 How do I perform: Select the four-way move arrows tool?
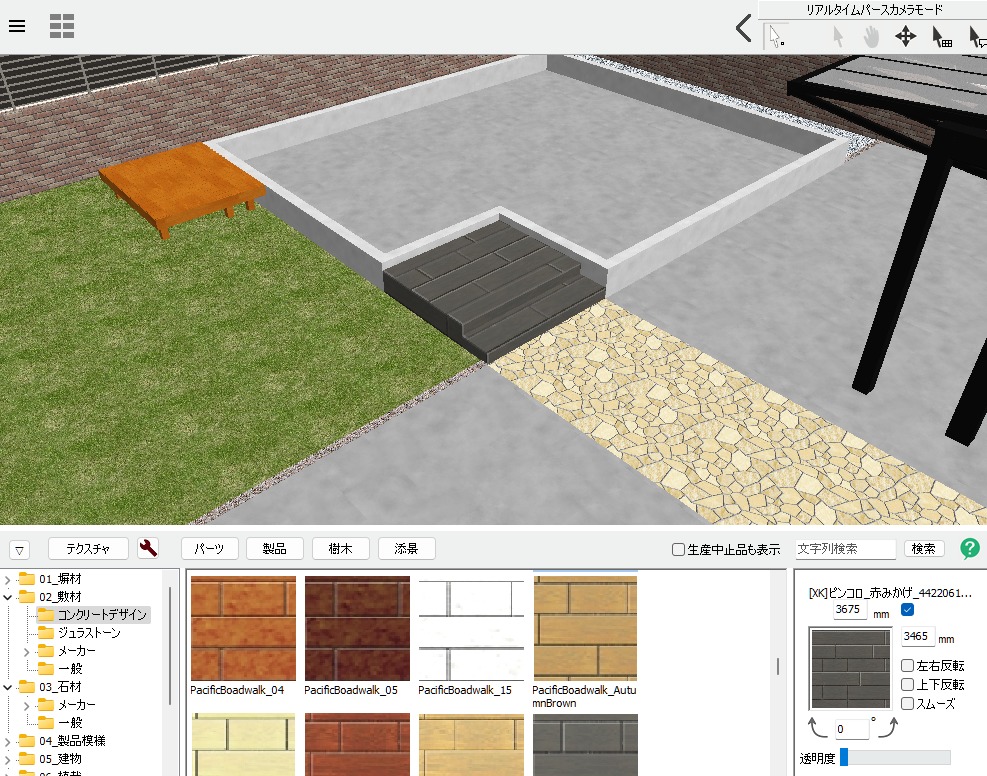(905, 37)
